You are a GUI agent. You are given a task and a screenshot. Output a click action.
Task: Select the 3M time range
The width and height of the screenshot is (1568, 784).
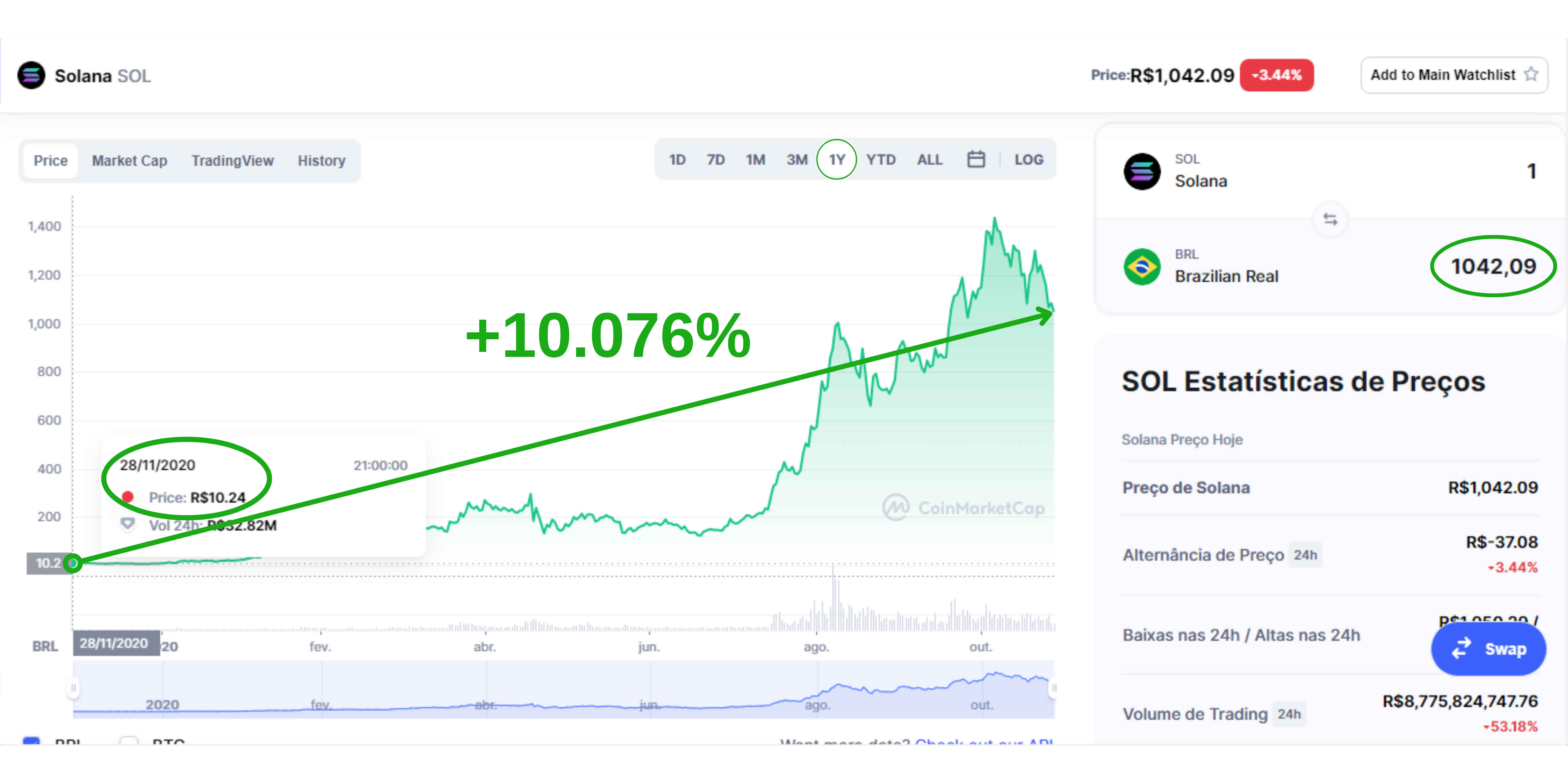point(797,159)
